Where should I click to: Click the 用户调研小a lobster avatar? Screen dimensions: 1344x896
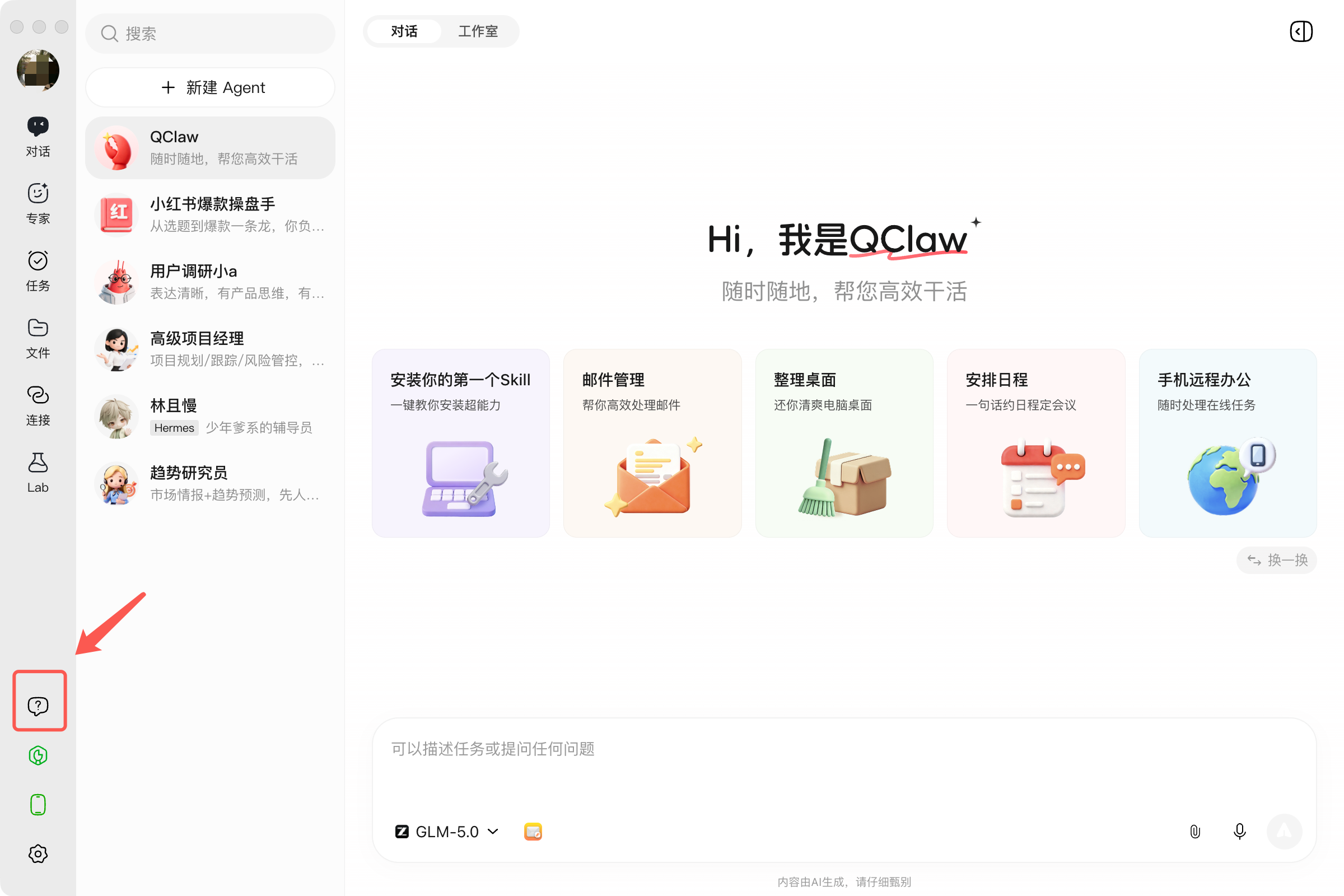click(116, 282)
